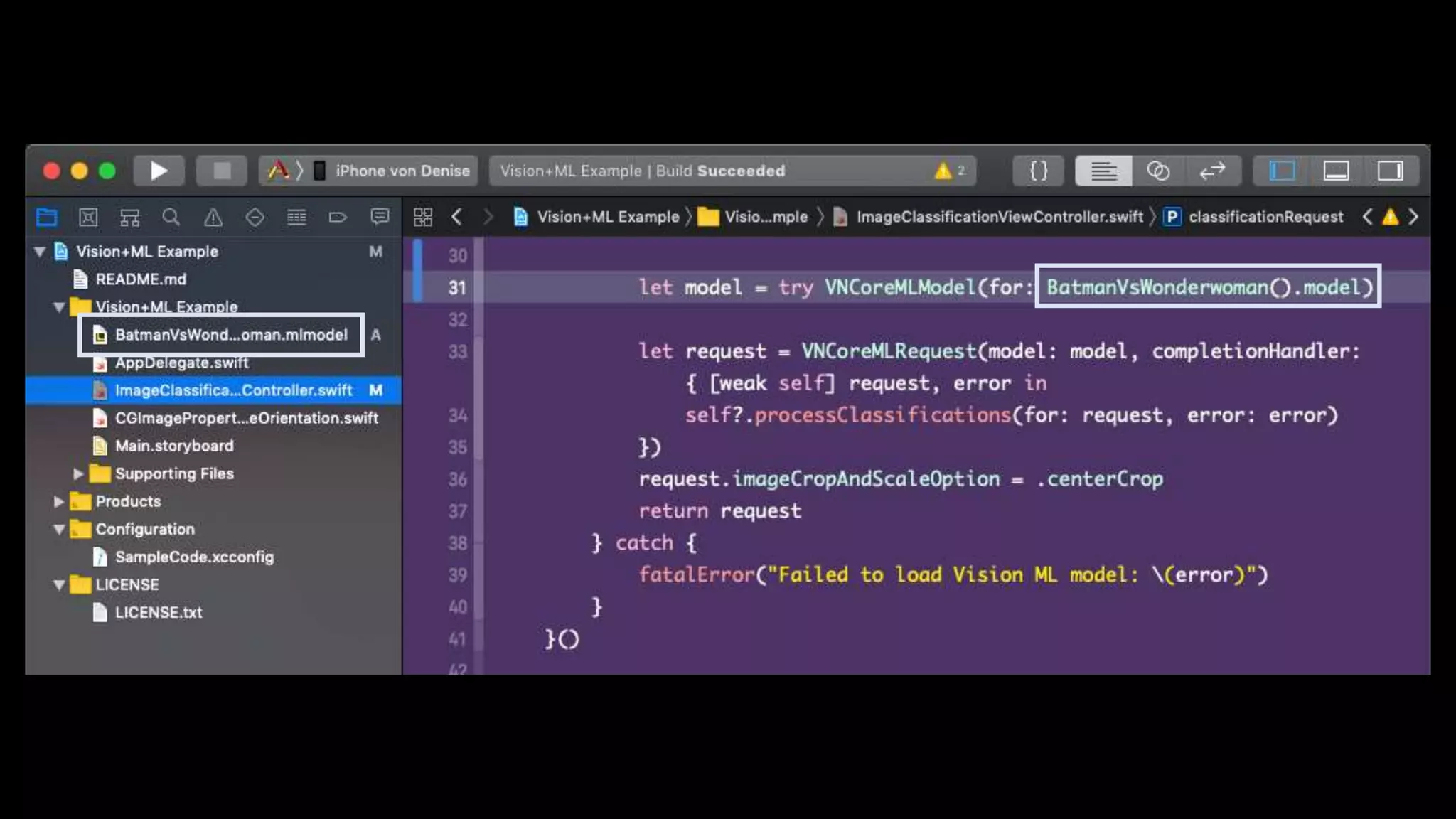Click the iPhone von Denise device selector
Viewport: 1456px width, 819px height.
402,171
